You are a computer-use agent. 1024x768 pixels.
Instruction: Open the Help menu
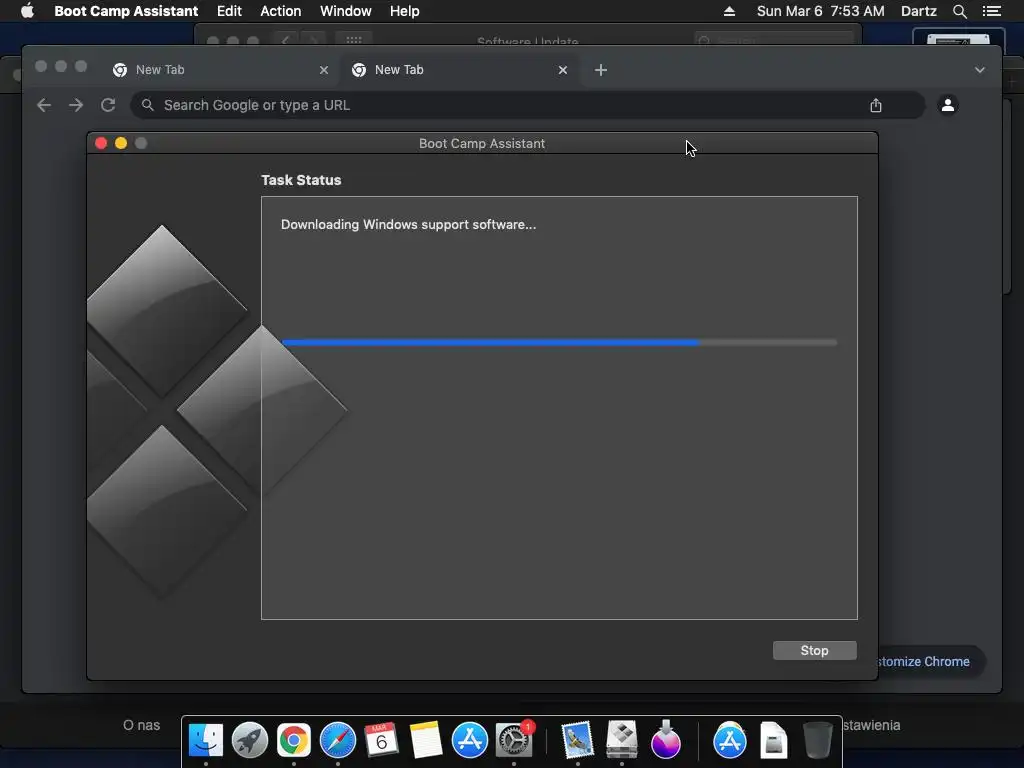click(x=404, y=11)
